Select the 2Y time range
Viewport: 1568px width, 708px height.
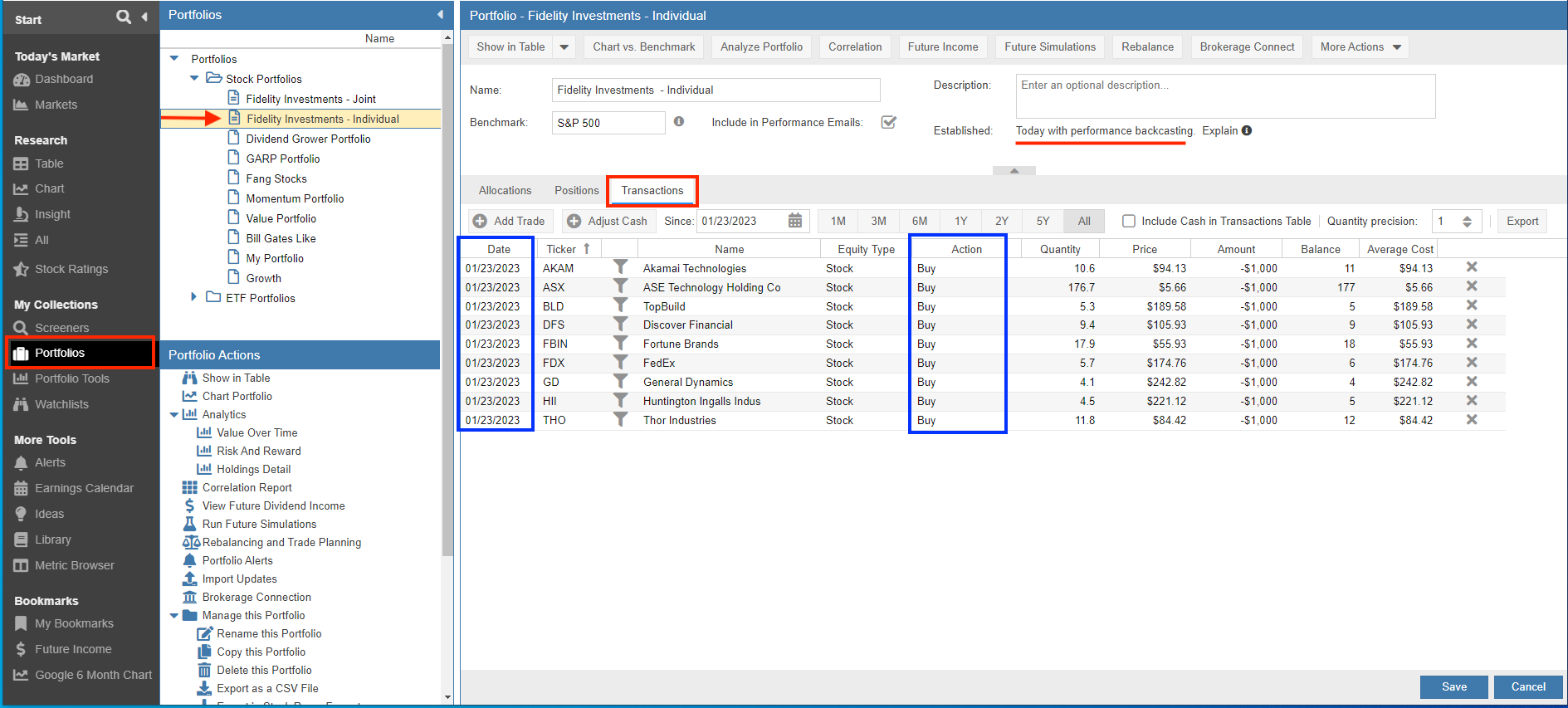tap(1002, 221)
